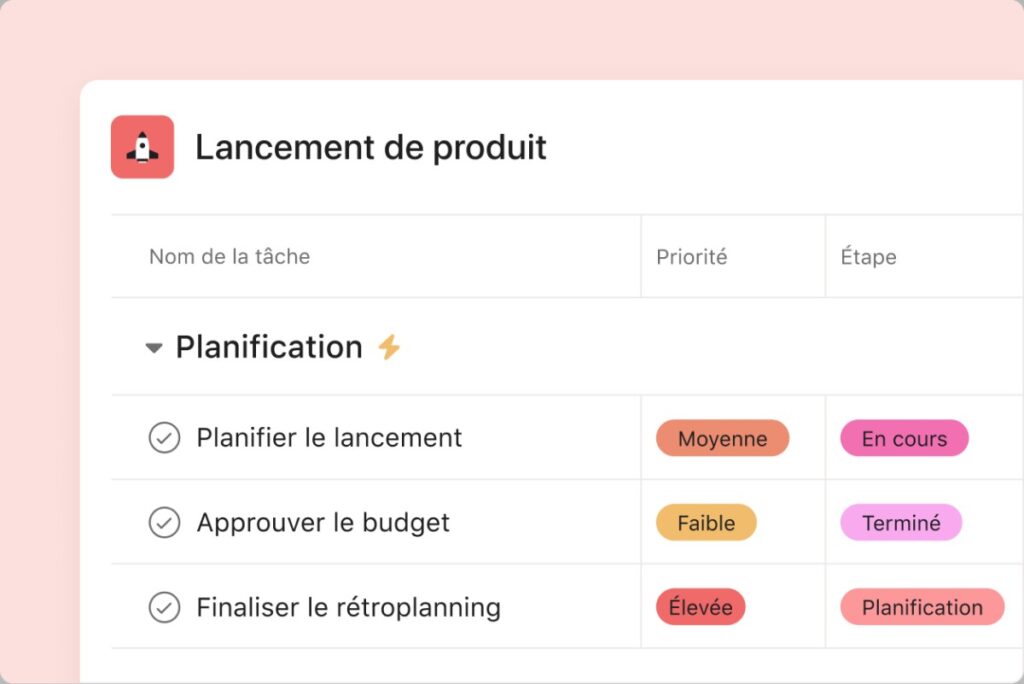Image resolution: width=1024 pixels, height=684 pixels.
Task: Click the rocket project icon
Action: pos(143,147)
